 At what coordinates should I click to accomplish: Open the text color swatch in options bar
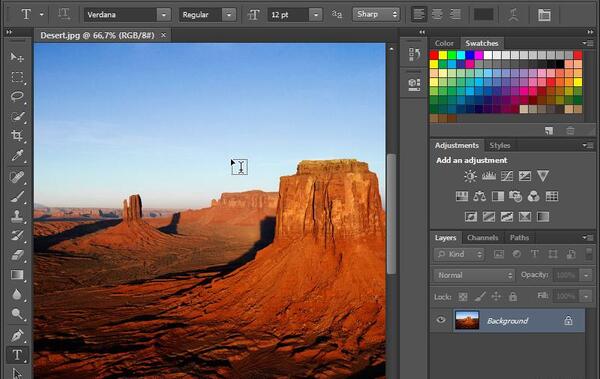[x=484, y=15]
